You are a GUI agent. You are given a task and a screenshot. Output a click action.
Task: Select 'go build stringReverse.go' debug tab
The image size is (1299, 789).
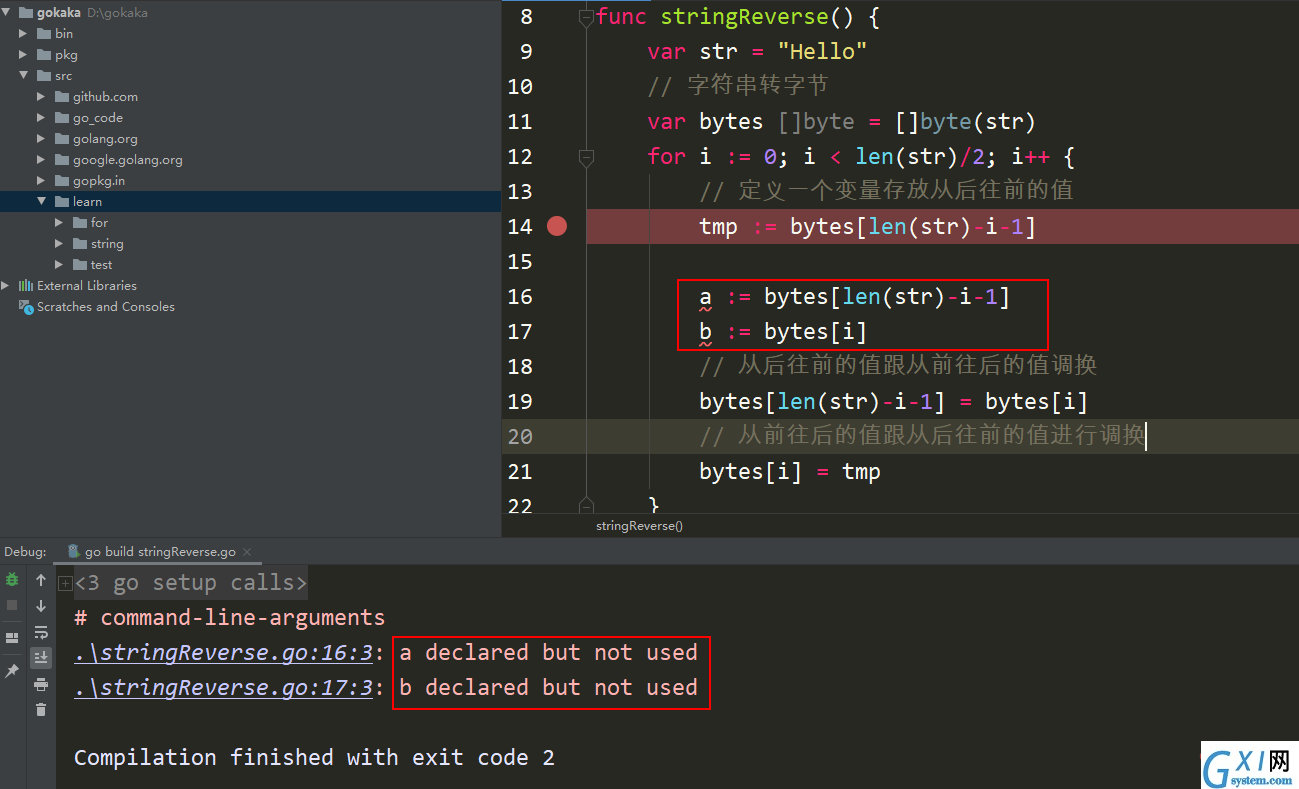click(x=160, y=551)
